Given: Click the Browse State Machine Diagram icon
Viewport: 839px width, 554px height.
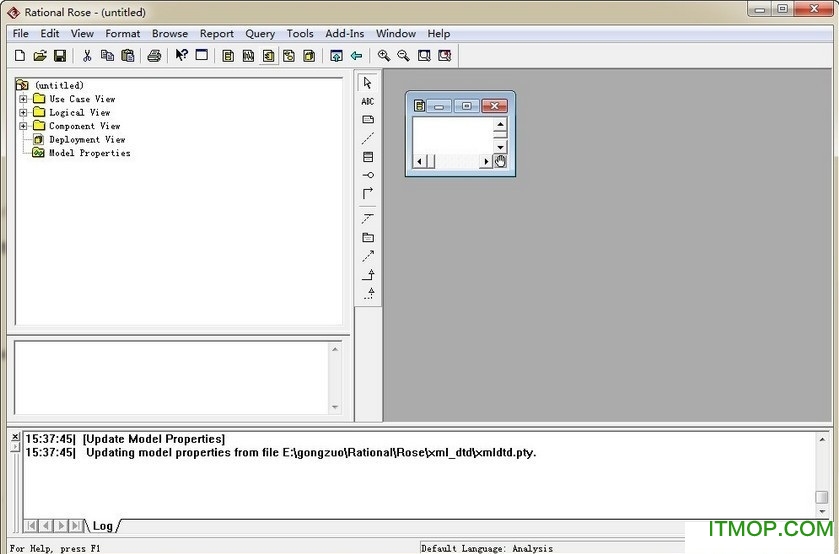Looking at the screenshot, I should click(x=289, y=56).
